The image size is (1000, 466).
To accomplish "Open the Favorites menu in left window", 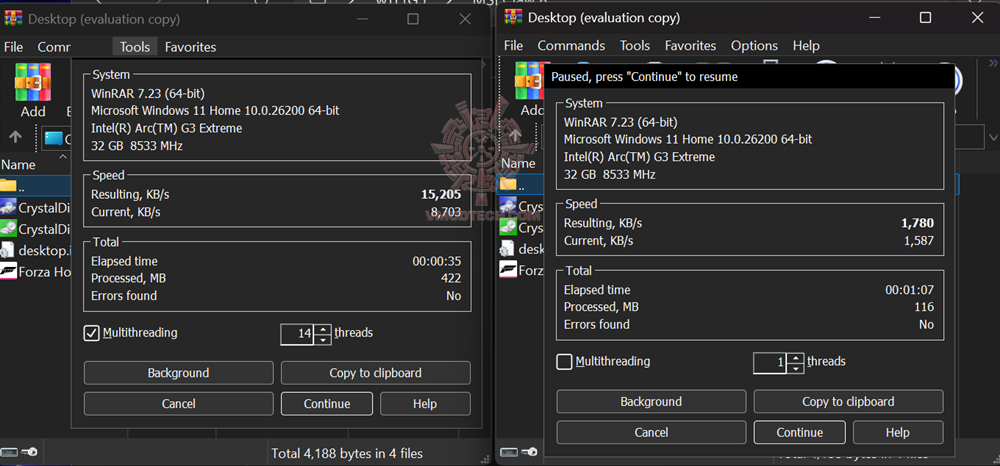I will coord(190,47).
